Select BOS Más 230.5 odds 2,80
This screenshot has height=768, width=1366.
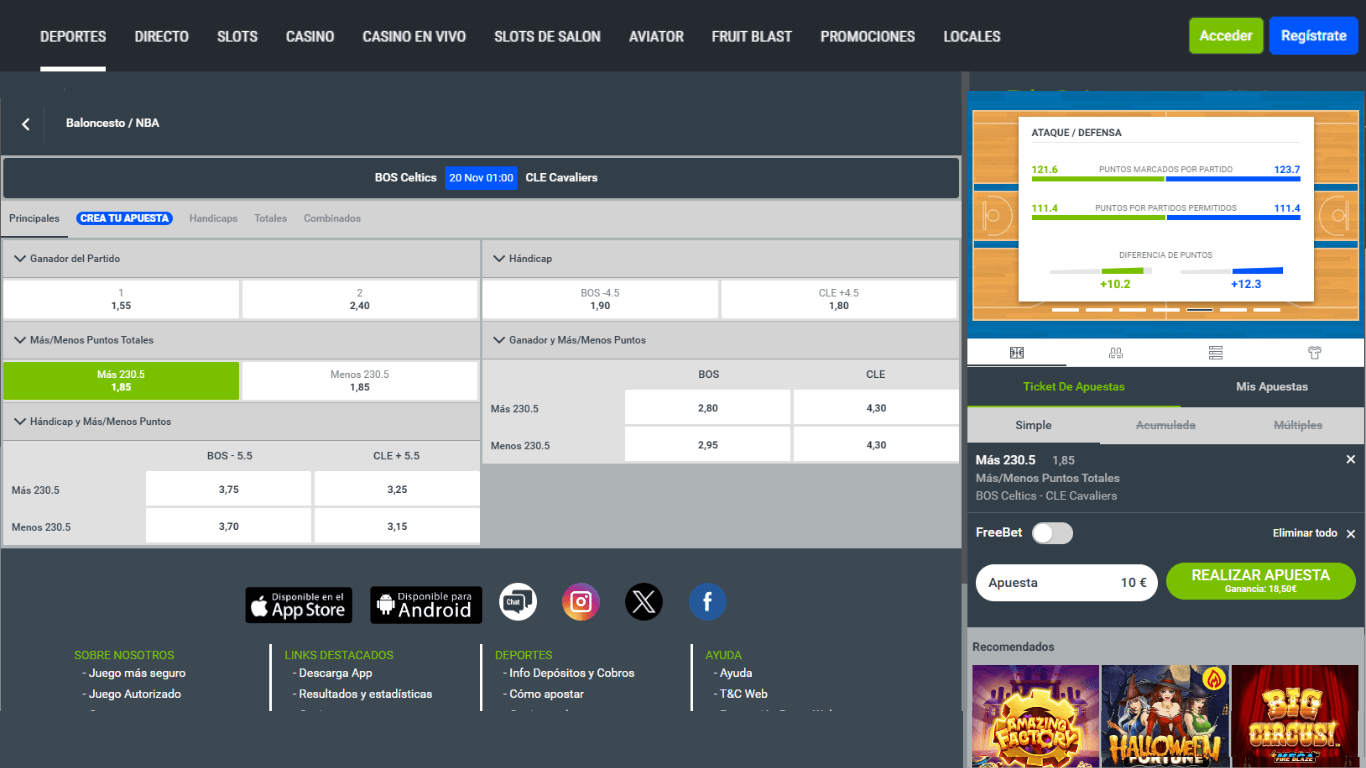pos(708,408)
